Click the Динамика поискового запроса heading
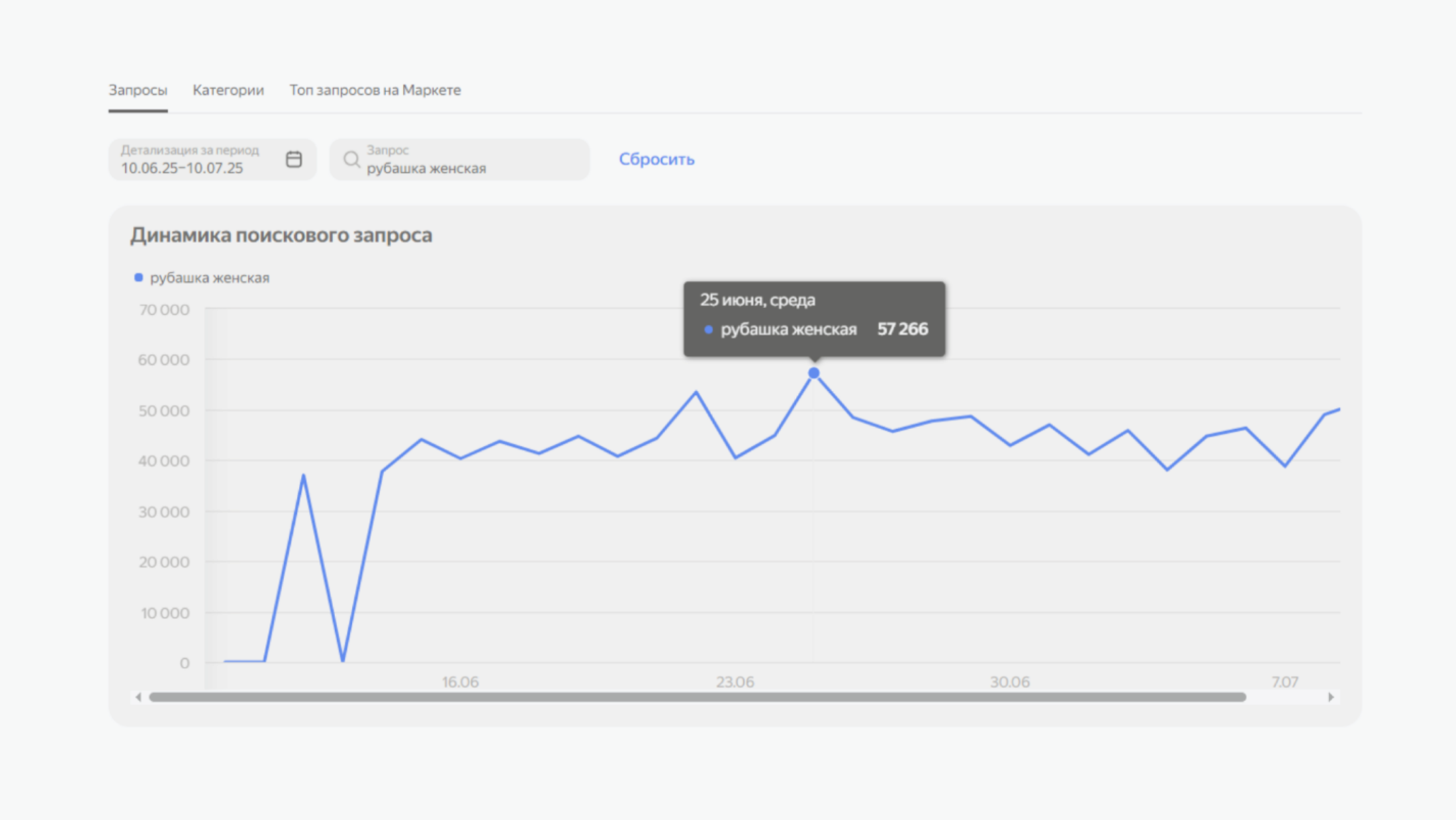The height and width of the screenshot is (820, 1456). click(281, 235)
